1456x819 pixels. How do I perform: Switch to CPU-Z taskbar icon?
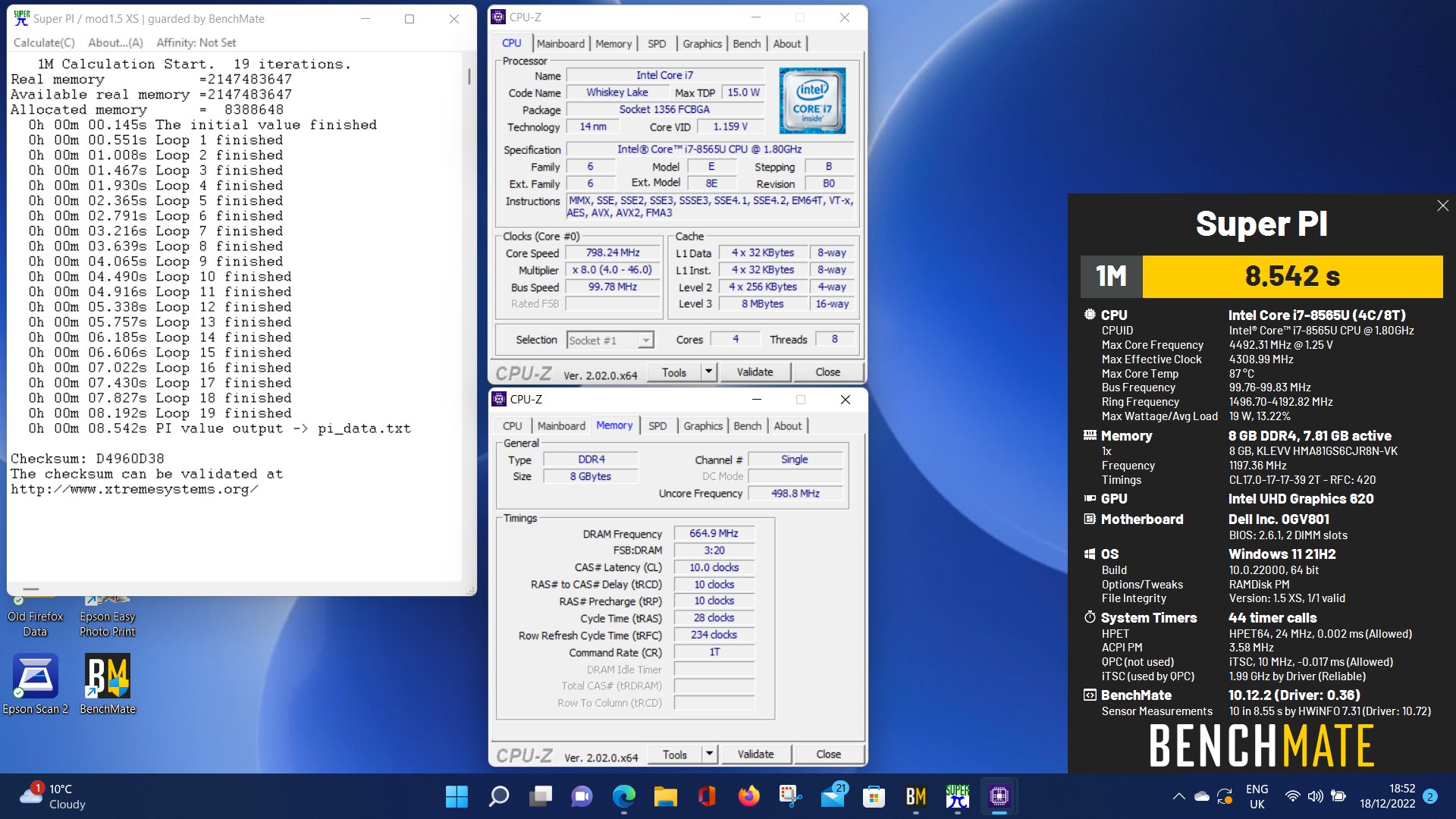pos(999,796)
